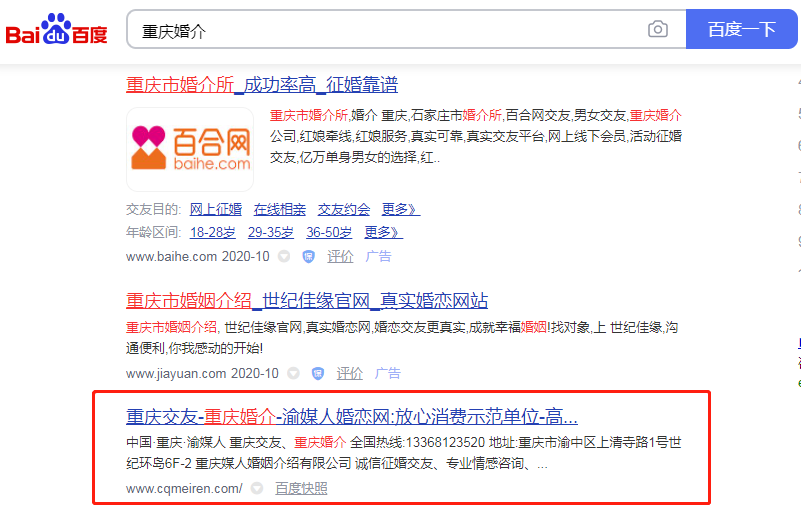Click the 百度一下 search button
The height and width of the screenshot is (512, 801).
741,29
